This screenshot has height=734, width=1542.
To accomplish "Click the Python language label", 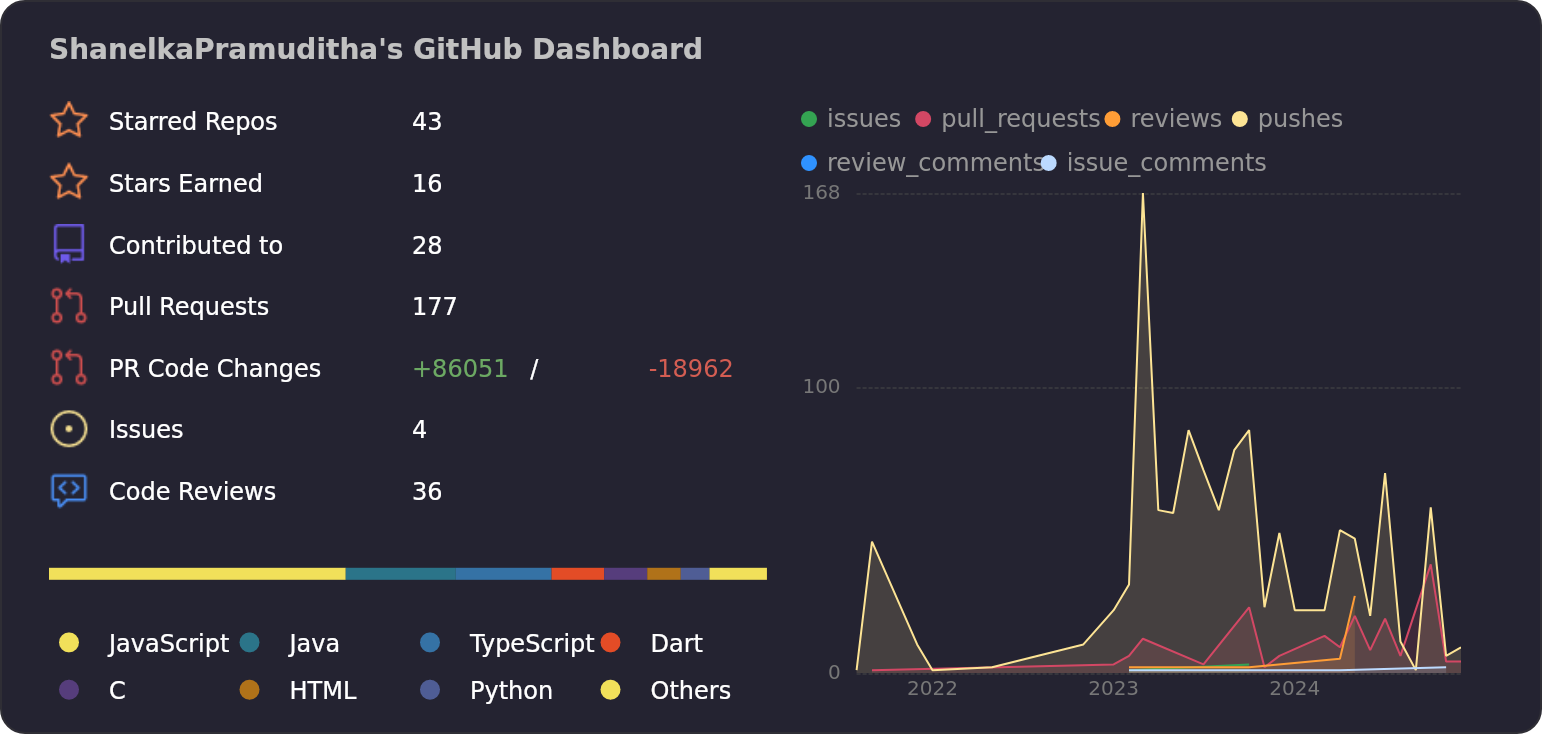I will 511,691.
